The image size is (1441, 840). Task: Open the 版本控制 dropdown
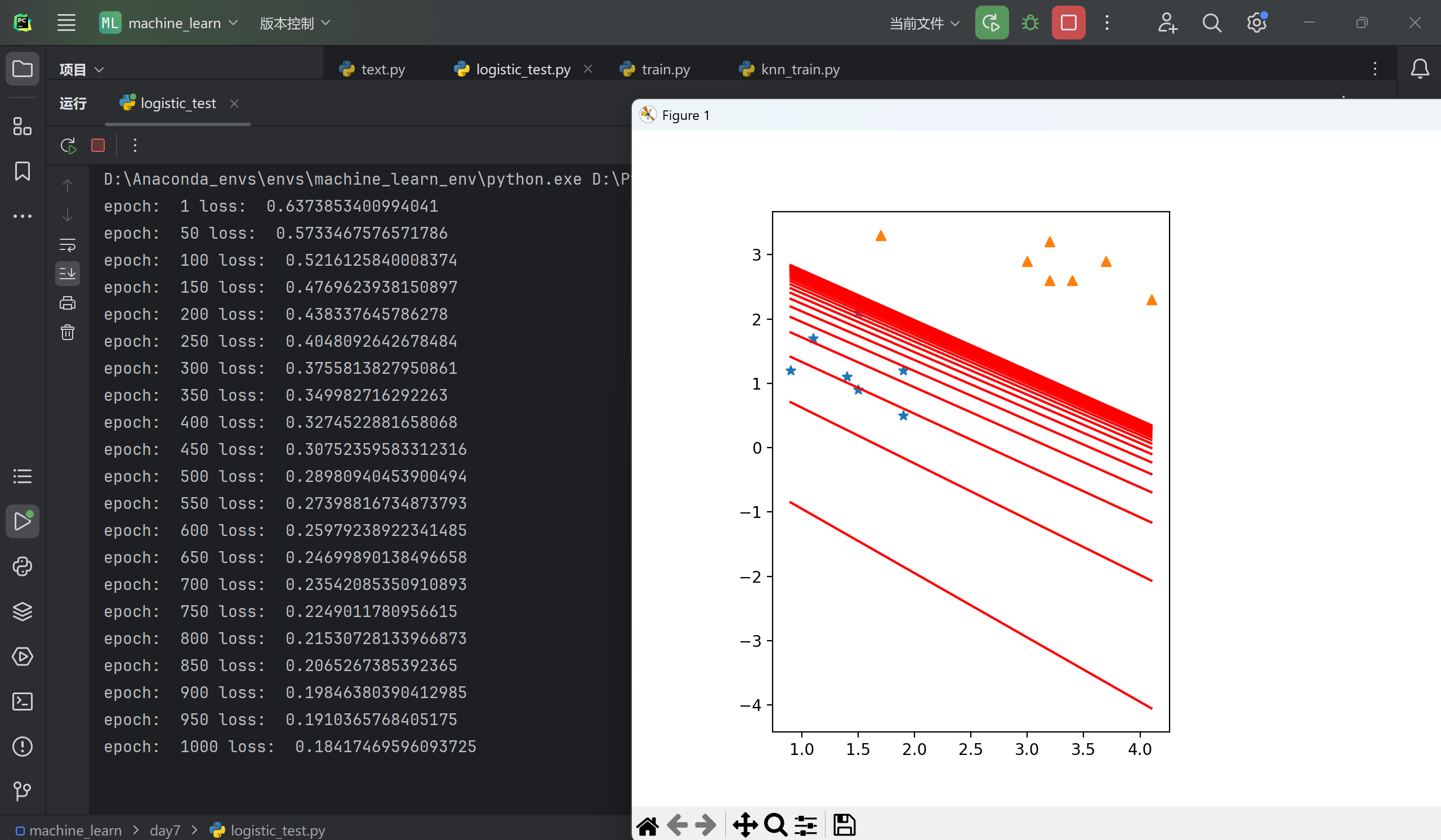(x=294, y=23)
